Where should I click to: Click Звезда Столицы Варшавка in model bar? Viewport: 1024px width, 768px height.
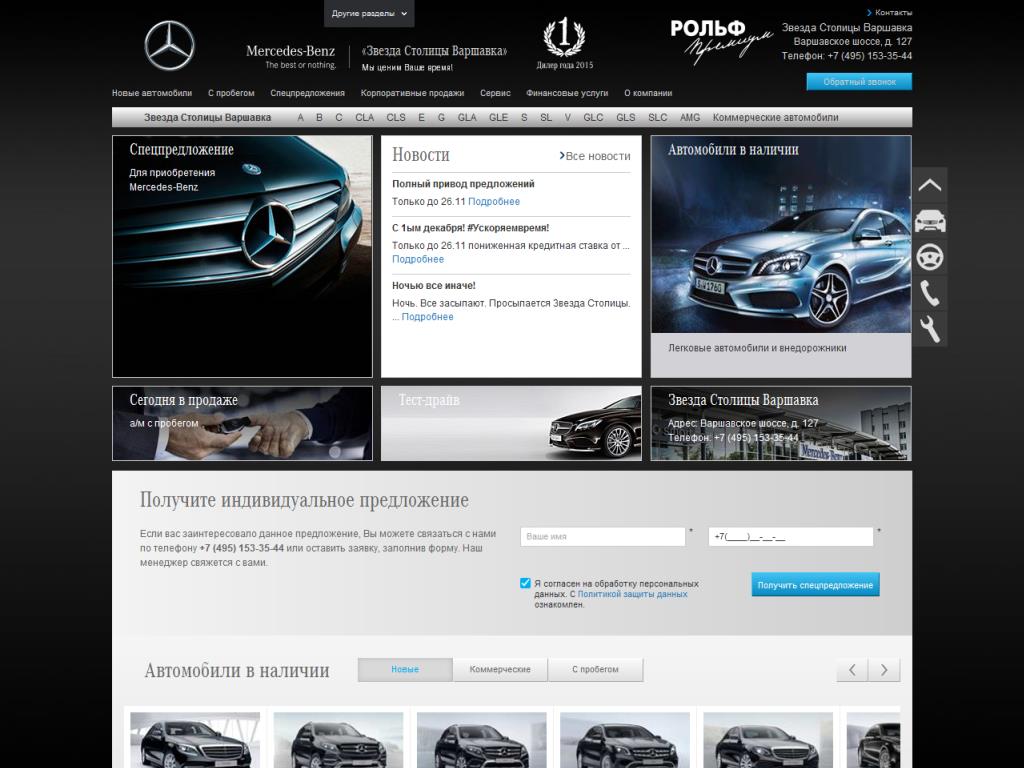pos(207,118)
